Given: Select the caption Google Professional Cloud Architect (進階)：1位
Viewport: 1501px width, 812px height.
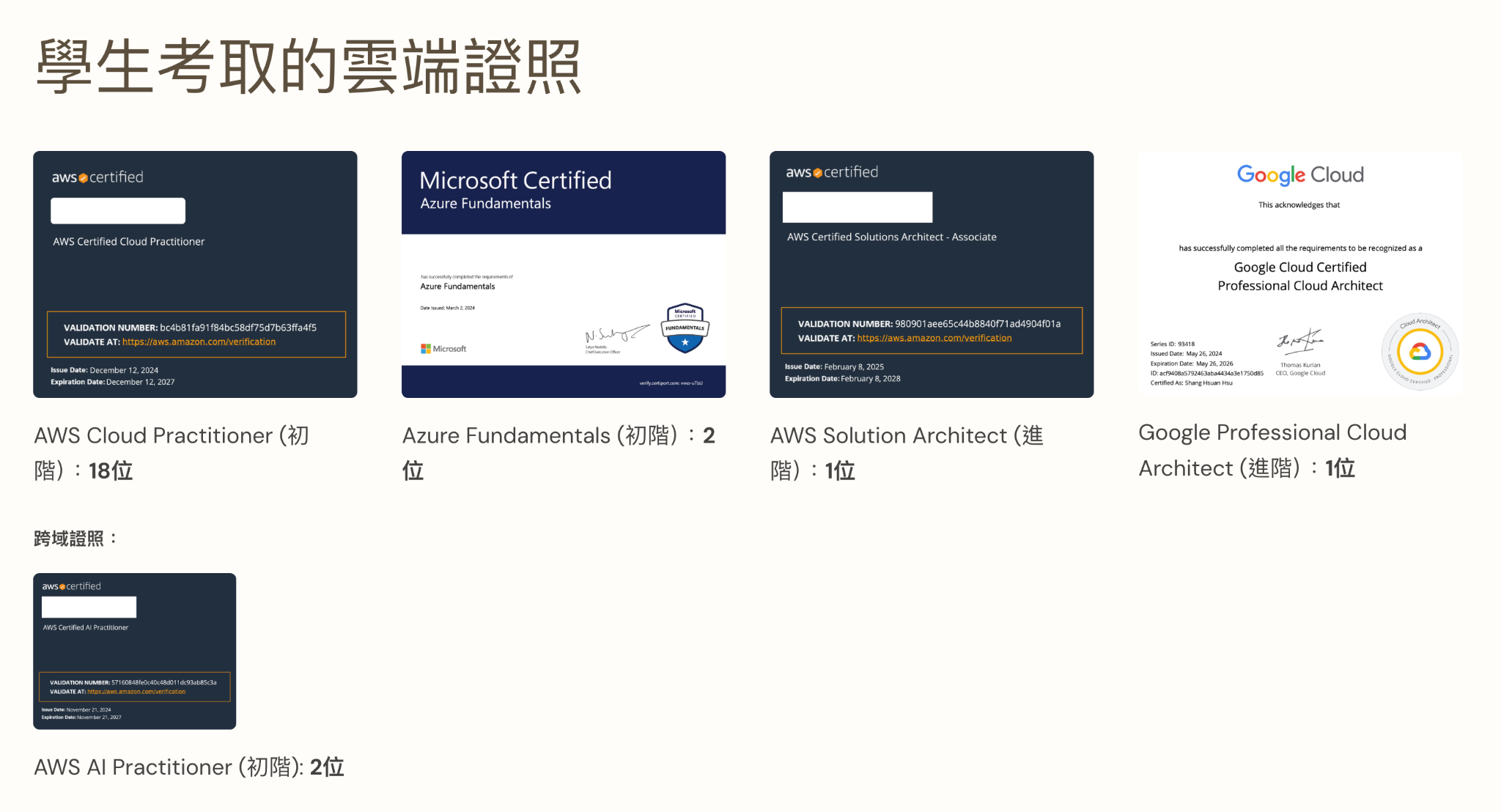Looking at the screenshot, I should 1272,450.
